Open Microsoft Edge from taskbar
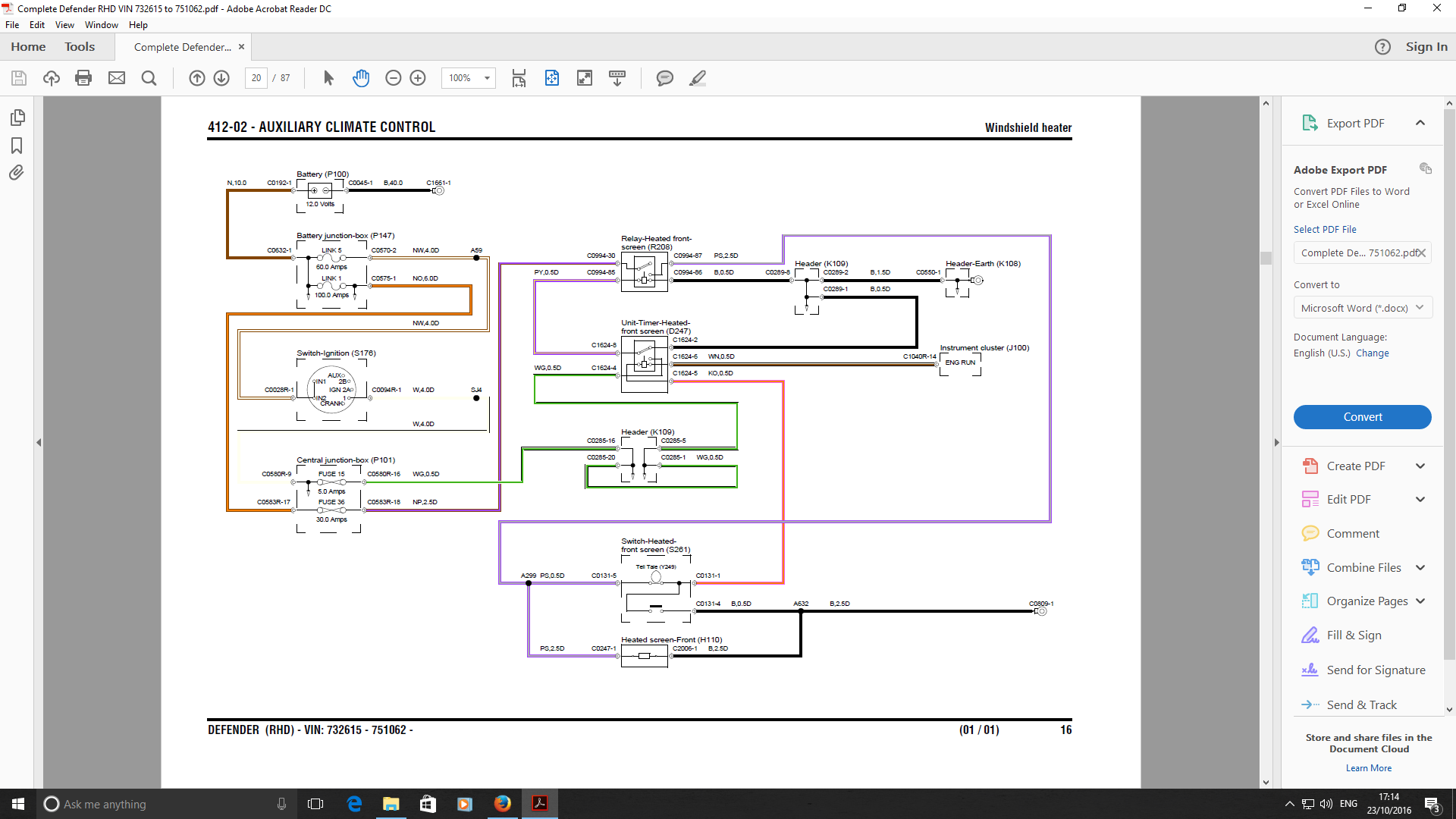The height and width of the screenshot is (819, 1456). pos(354,804)
